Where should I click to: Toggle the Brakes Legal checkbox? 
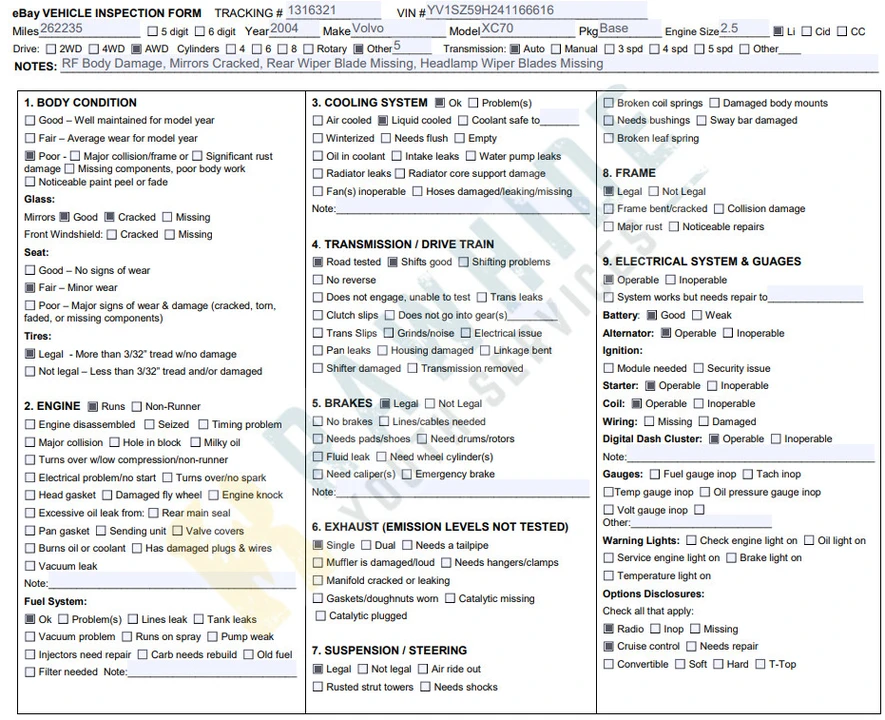[x=385, y=403]
